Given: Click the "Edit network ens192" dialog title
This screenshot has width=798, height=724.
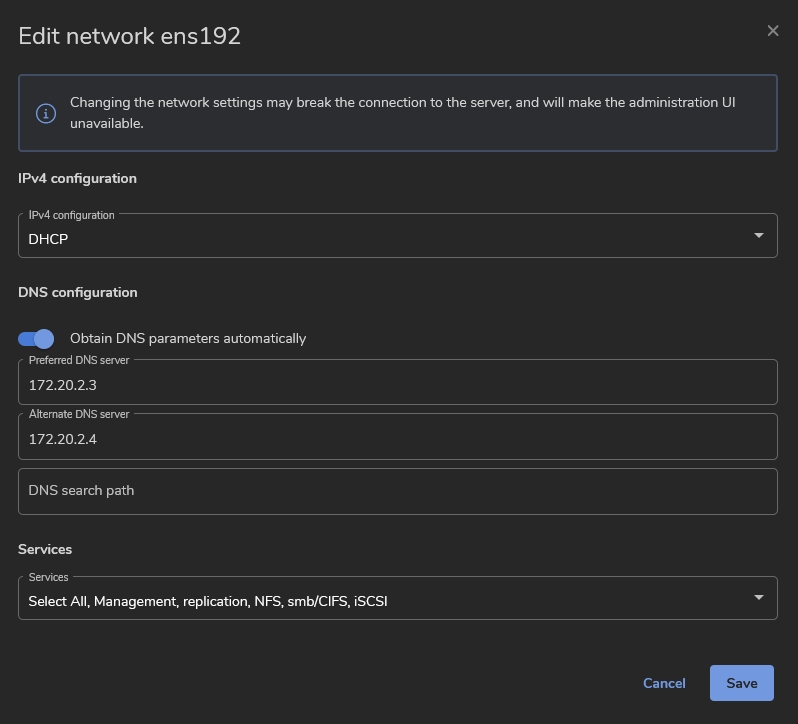Looking at the screenshot, I should pos(130,36).
